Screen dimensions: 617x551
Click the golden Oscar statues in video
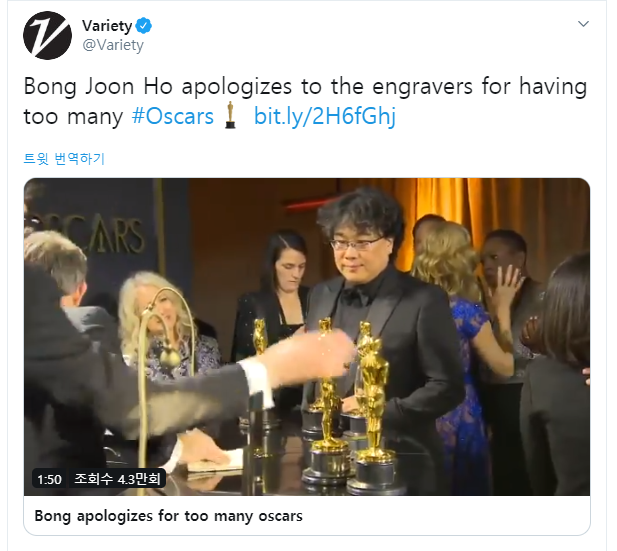coord(347,405)
